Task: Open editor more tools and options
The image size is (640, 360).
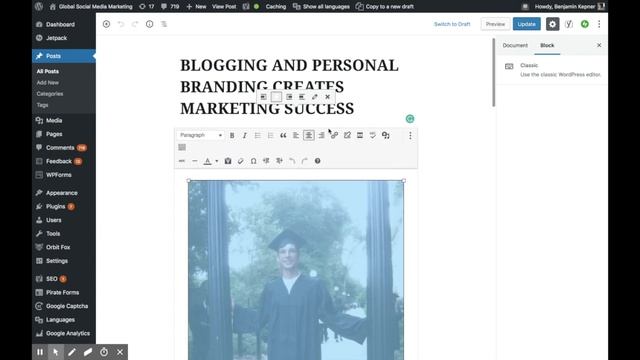Action: (599, 24)
